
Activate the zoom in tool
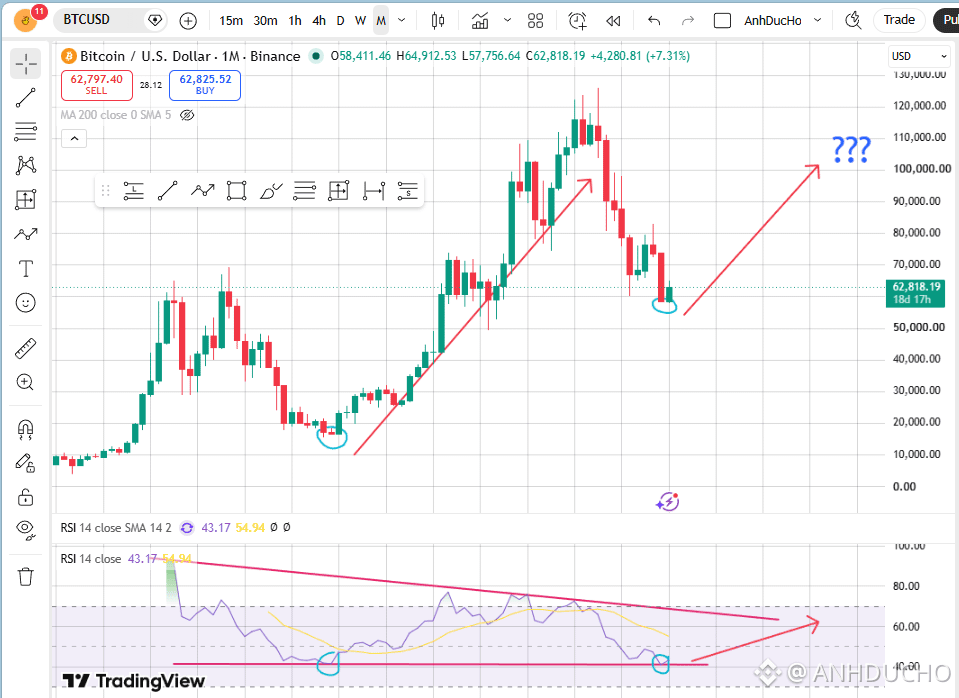[26, 383]
